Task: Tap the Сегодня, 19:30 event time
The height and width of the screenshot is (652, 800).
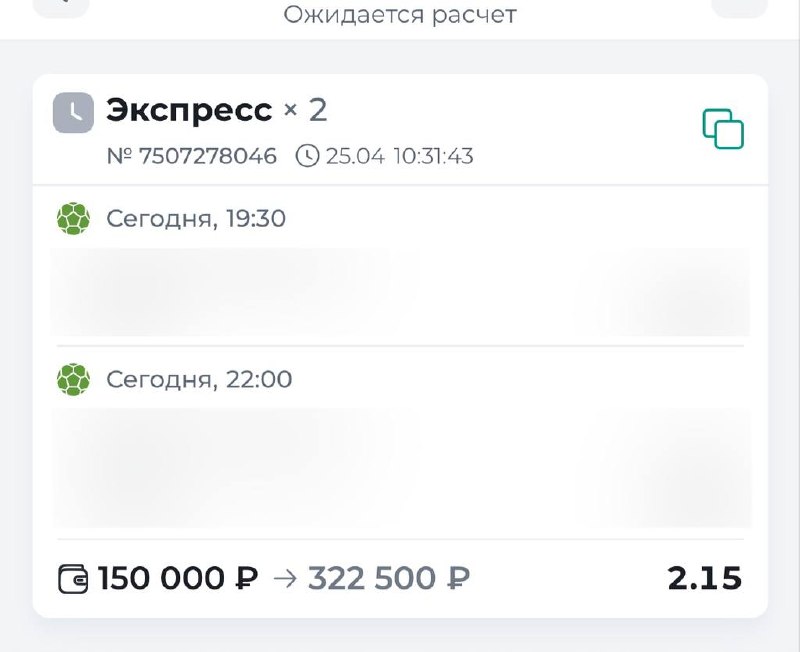Action: [196, 218]
